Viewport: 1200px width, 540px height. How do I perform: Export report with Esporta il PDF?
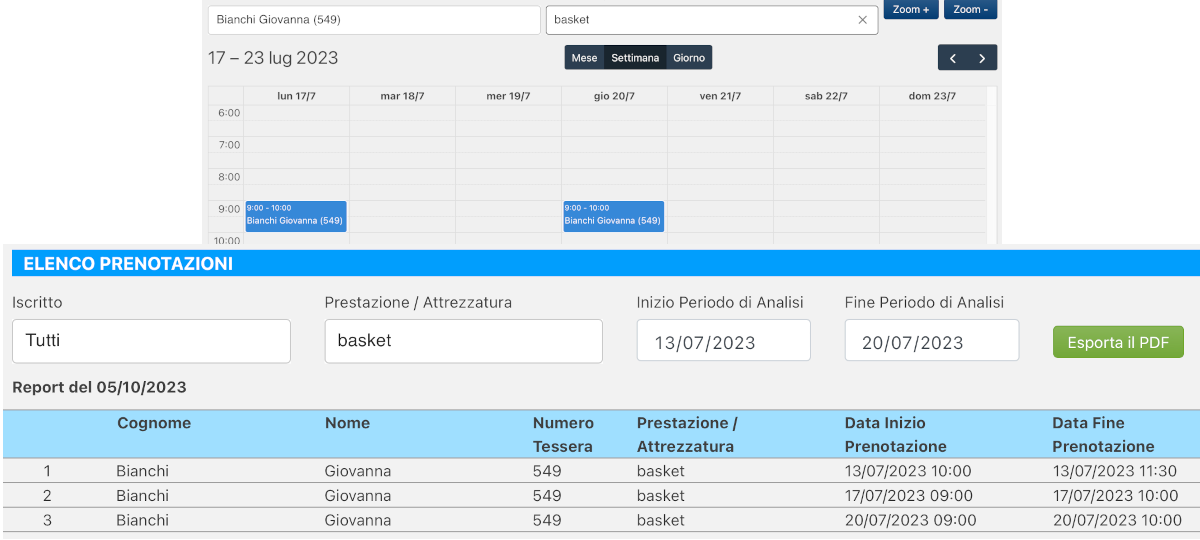click(x=1117, y=342)
